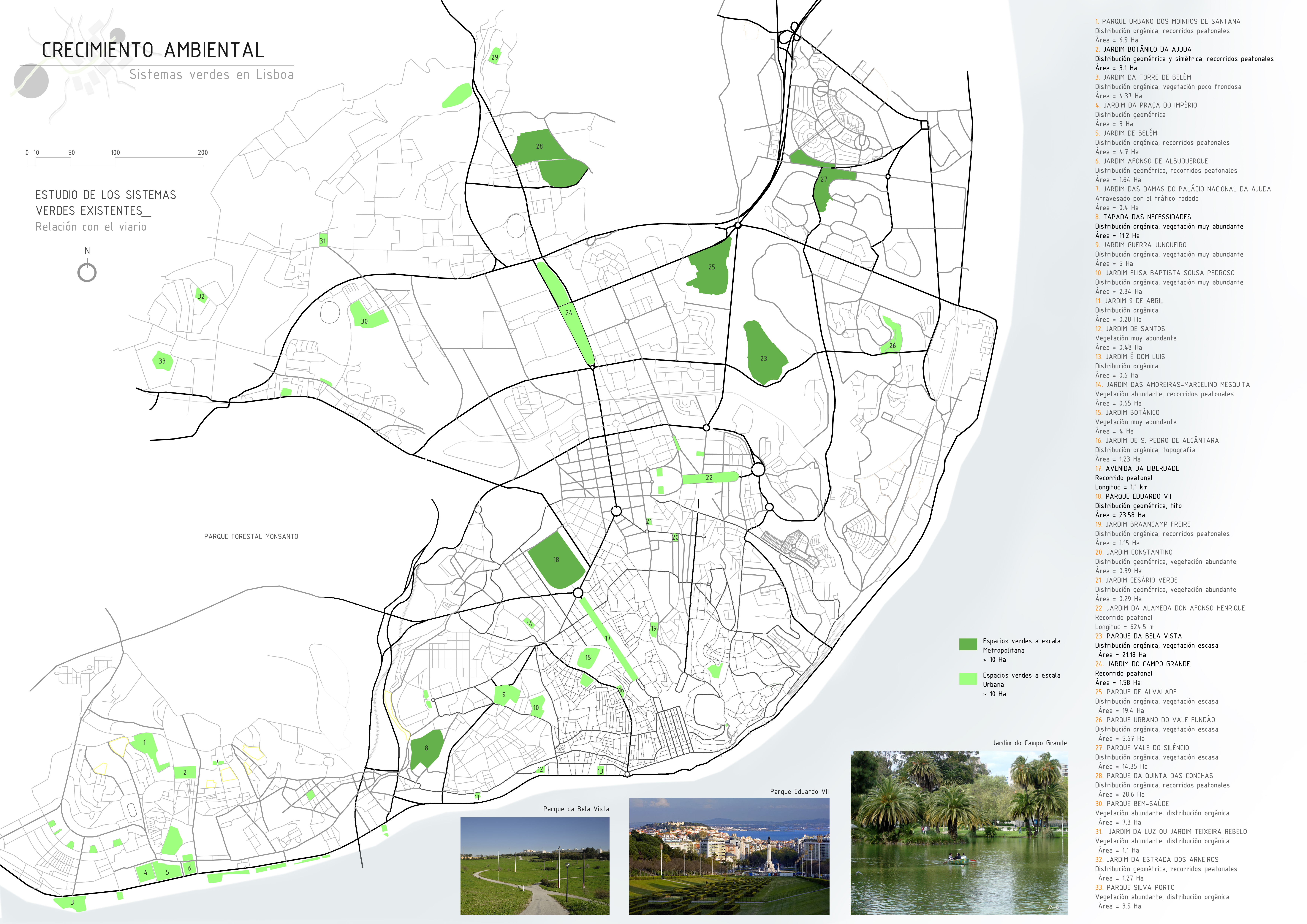Click legend entry PARQUE DA BELA VISTA
Image resolution: width=1307 pixels, height=924 pixels.
coord(1138,636)
